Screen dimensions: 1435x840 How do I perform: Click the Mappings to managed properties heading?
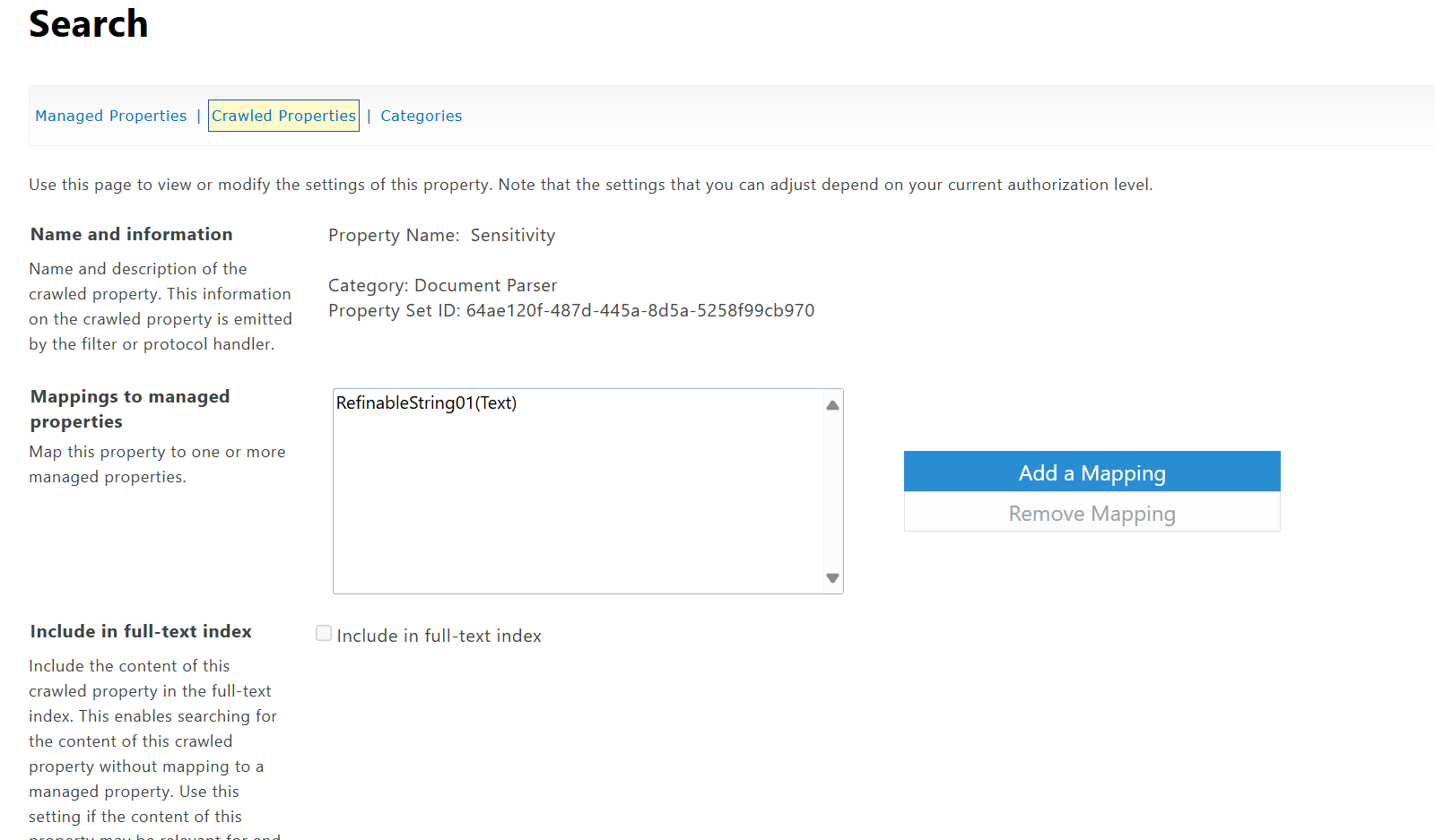tap(129, 409)
